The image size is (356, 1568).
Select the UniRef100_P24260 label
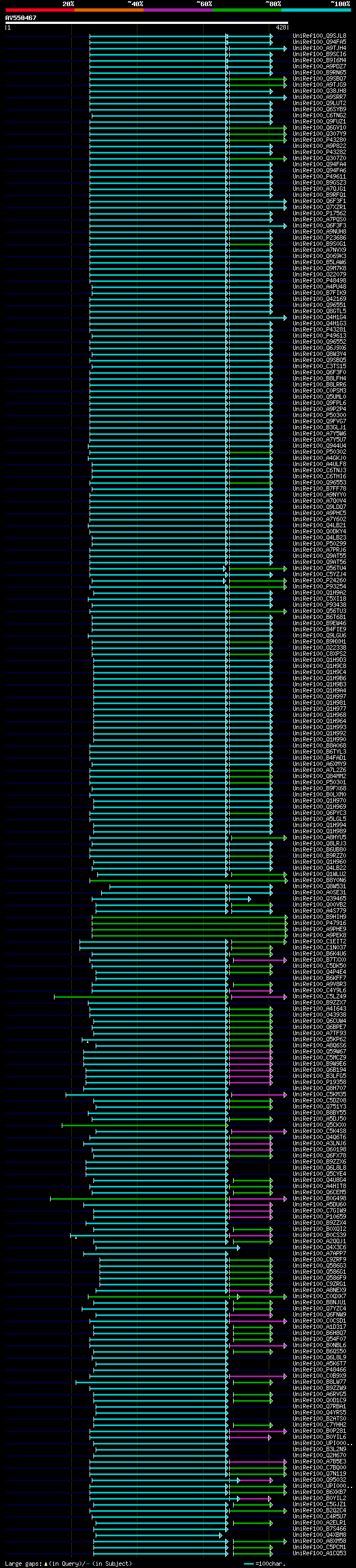click(x=319, y=580)
